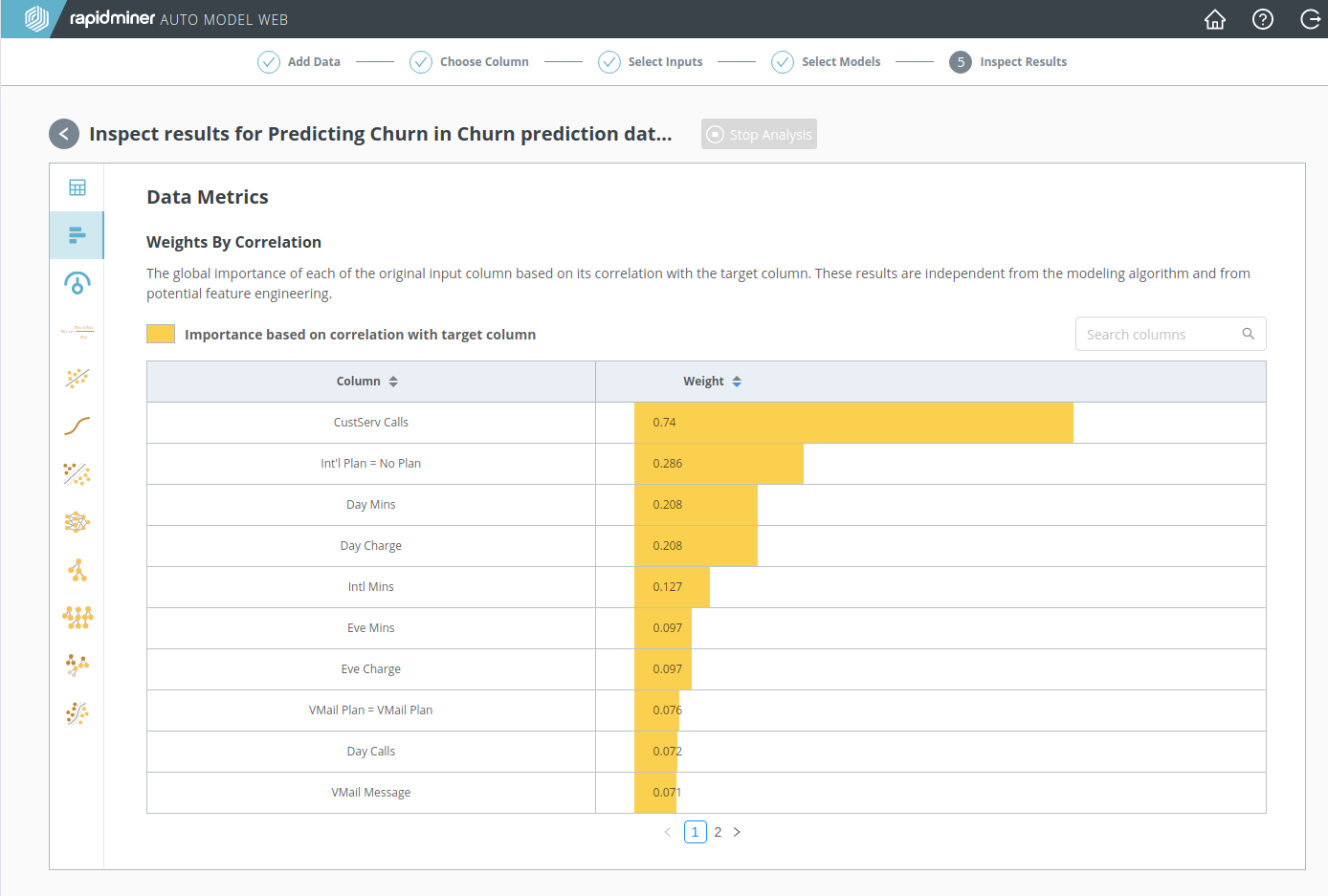The width and height of the screenshot is (1328, 896).
Task: Open the random forest model icon
Action: pyautogui.click(x=77, y=618)
